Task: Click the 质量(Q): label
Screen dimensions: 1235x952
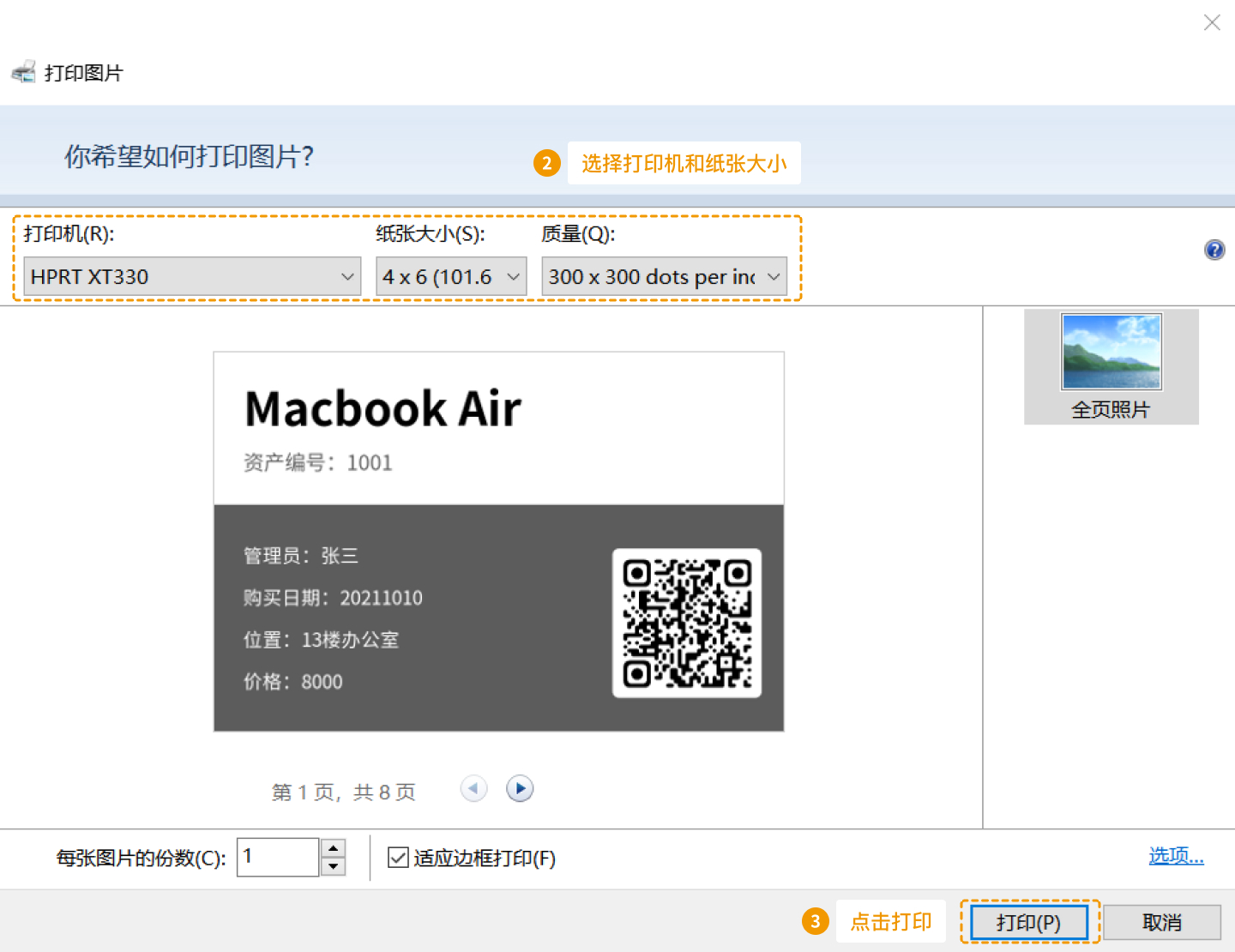Action: [579, 233]
